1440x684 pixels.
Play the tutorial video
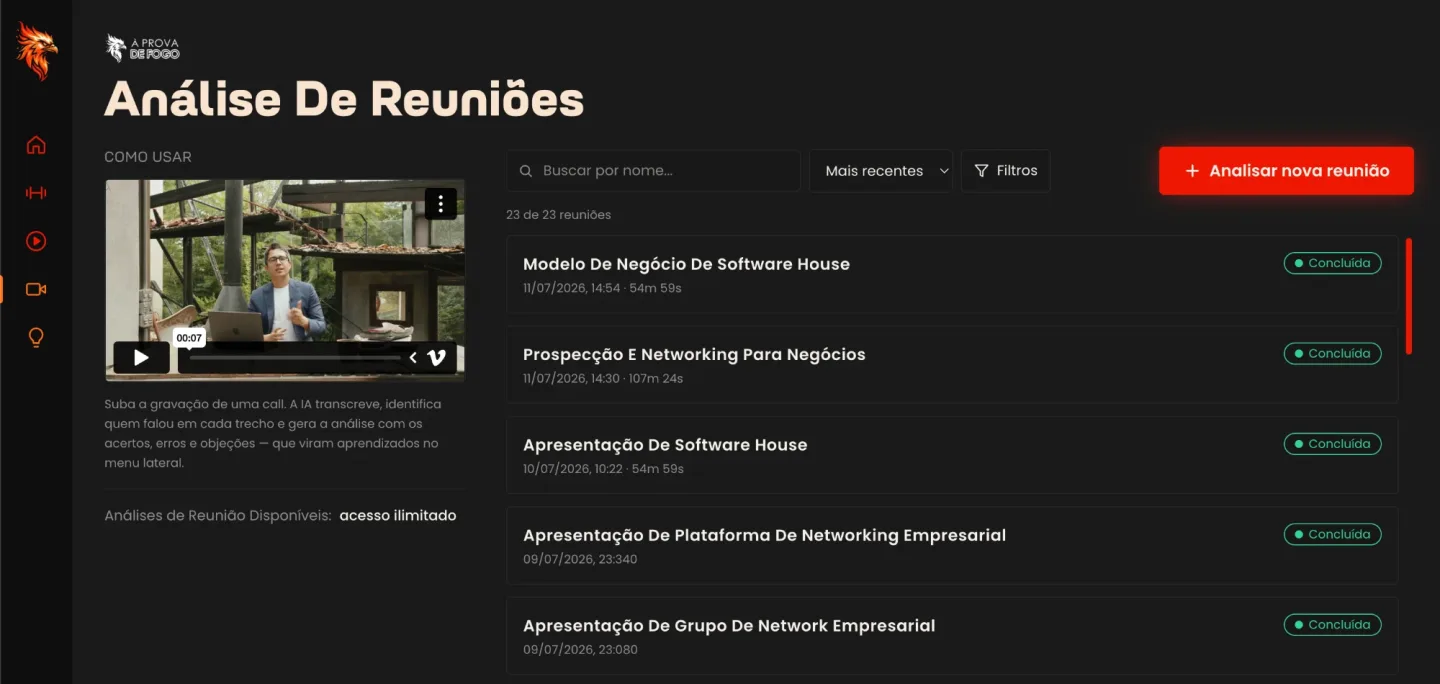point(141,358)
